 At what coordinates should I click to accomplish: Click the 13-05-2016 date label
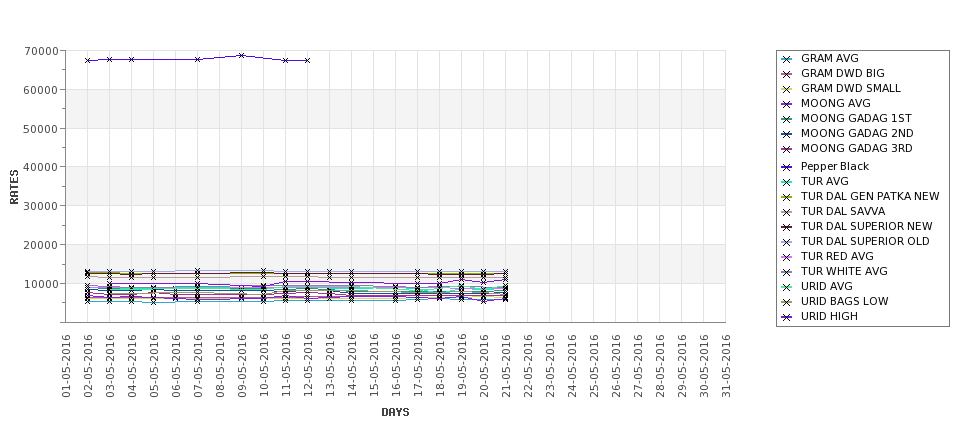point(330,366)
